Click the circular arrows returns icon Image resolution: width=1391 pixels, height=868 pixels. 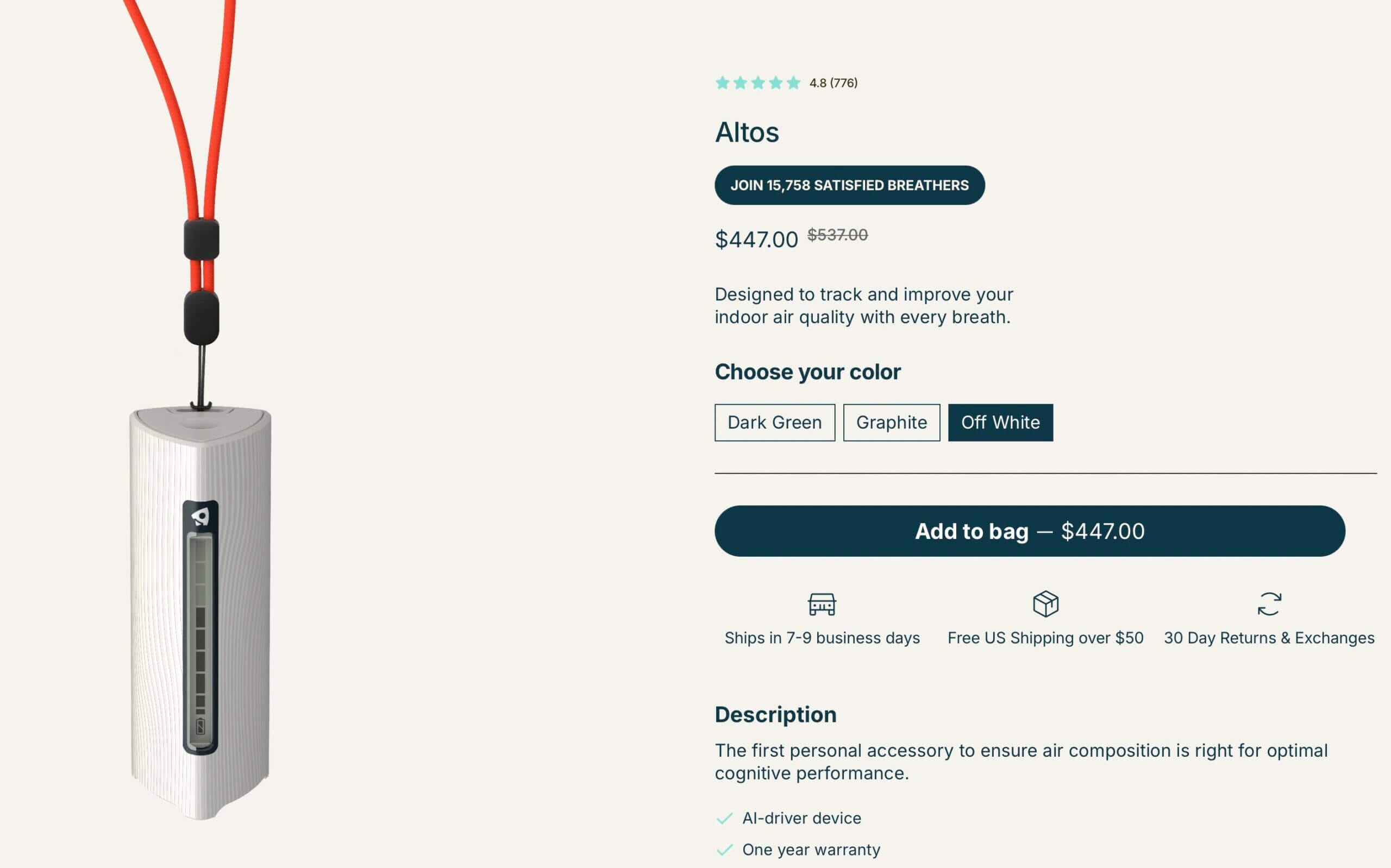pos(1269,605)
